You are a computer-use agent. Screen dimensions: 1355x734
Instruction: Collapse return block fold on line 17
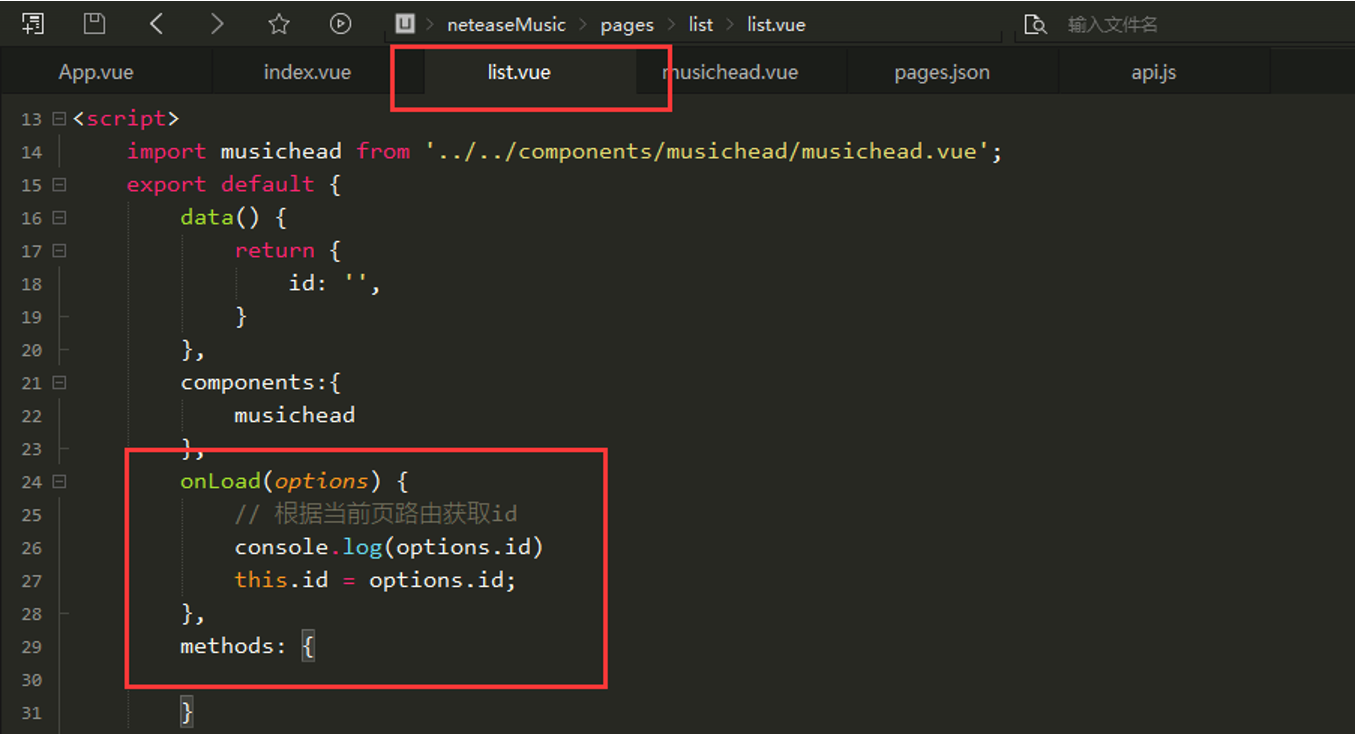[59, 251]
